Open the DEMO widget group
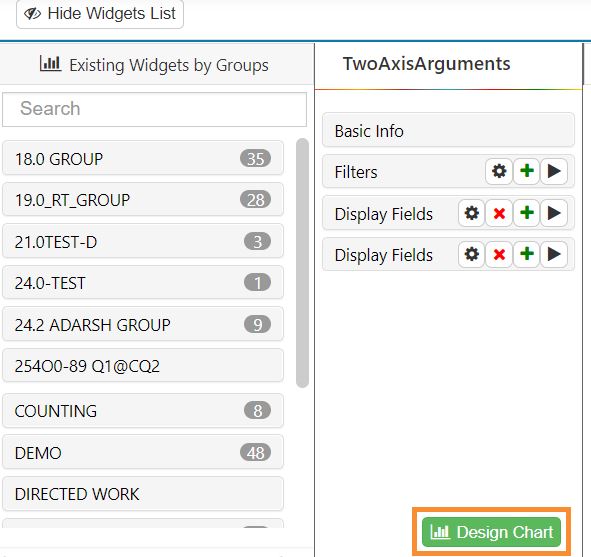Viewport: 591px width, 557px height. pyautogui.click(x=143, y=453)
